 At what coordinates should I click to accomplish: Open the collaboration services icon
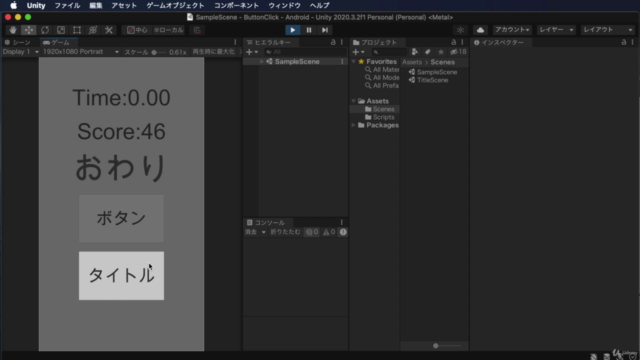[x=460, y=30]
